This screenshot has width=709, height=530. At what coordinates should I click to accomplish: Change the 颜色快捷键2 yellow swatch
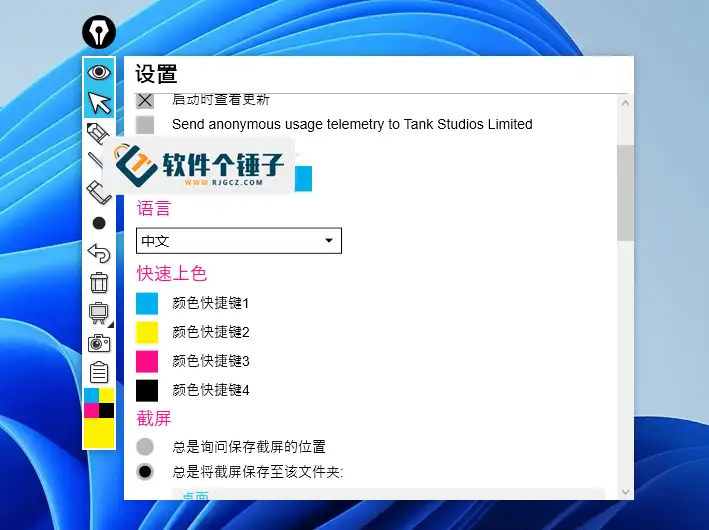(147, 332)
